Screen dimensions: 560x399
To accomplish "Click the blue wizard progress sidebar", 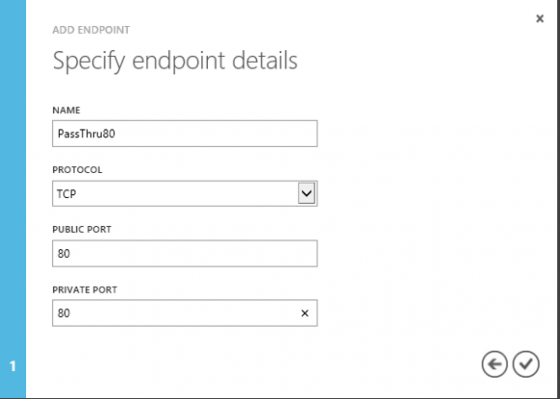I will (13, 199).
